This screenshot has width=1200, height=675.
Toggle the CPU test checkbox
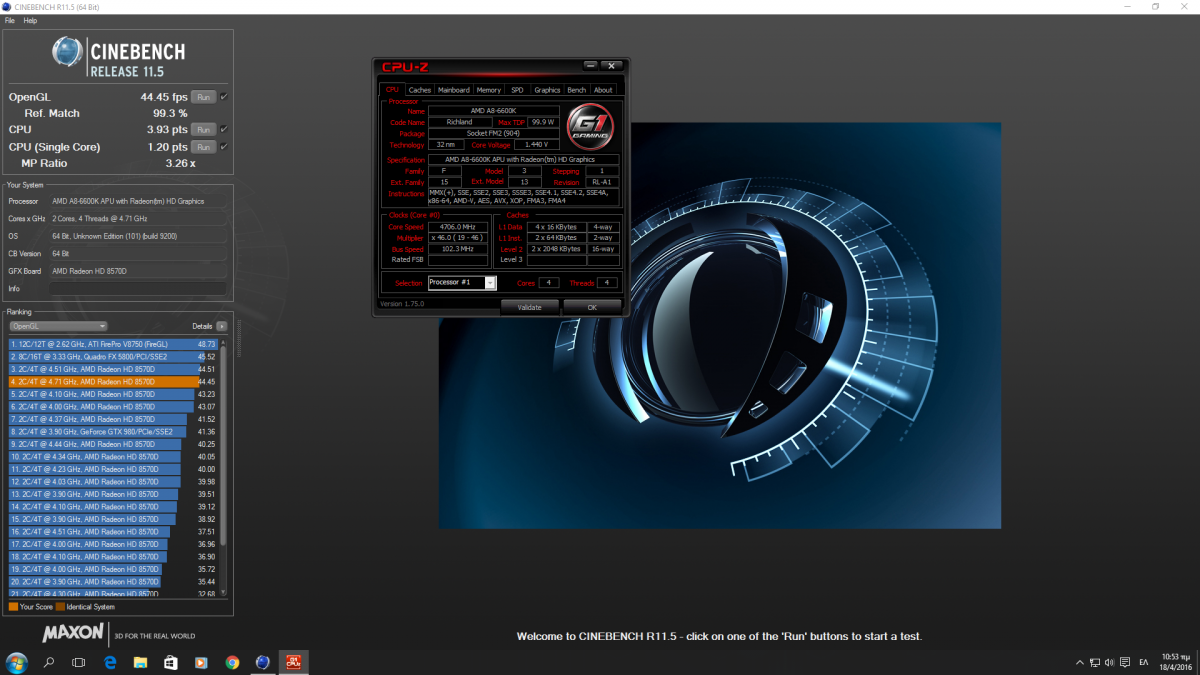point(224,129)
